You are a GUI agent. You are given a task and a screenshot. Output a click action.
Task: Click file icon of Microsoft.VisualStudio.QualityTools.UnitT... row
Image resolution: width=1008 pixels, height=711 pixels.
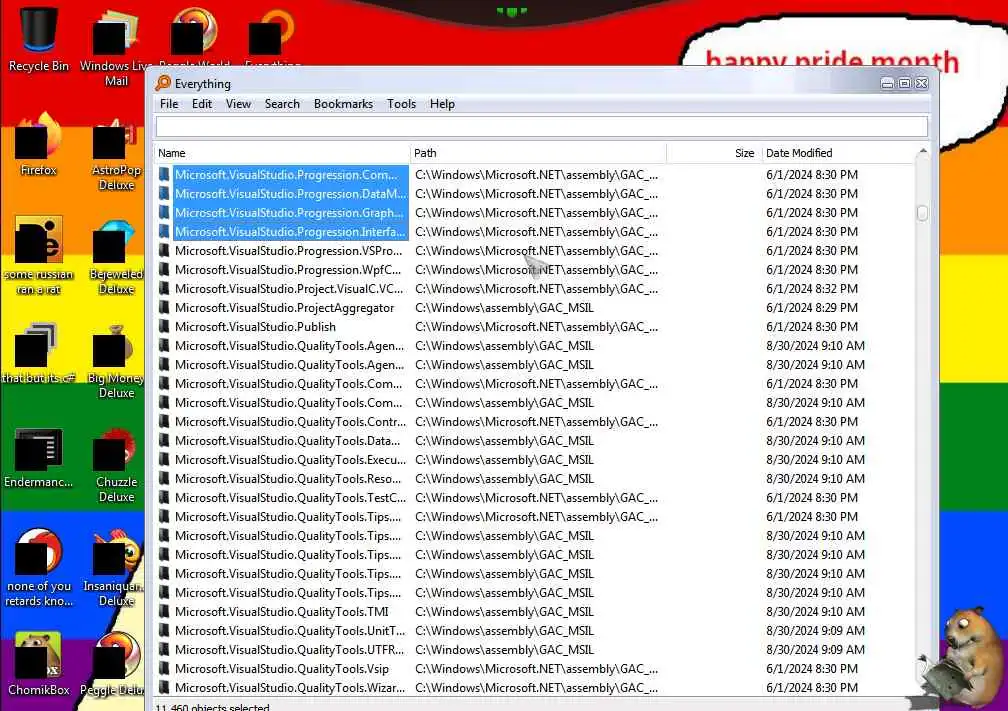[165, 631]
